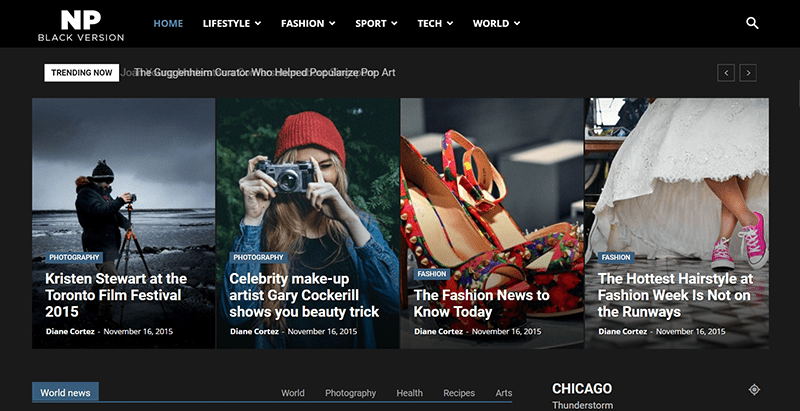Click Diane Cortez on Fashion News card
This screenshot has height=411, width=800.
[438, 331]
